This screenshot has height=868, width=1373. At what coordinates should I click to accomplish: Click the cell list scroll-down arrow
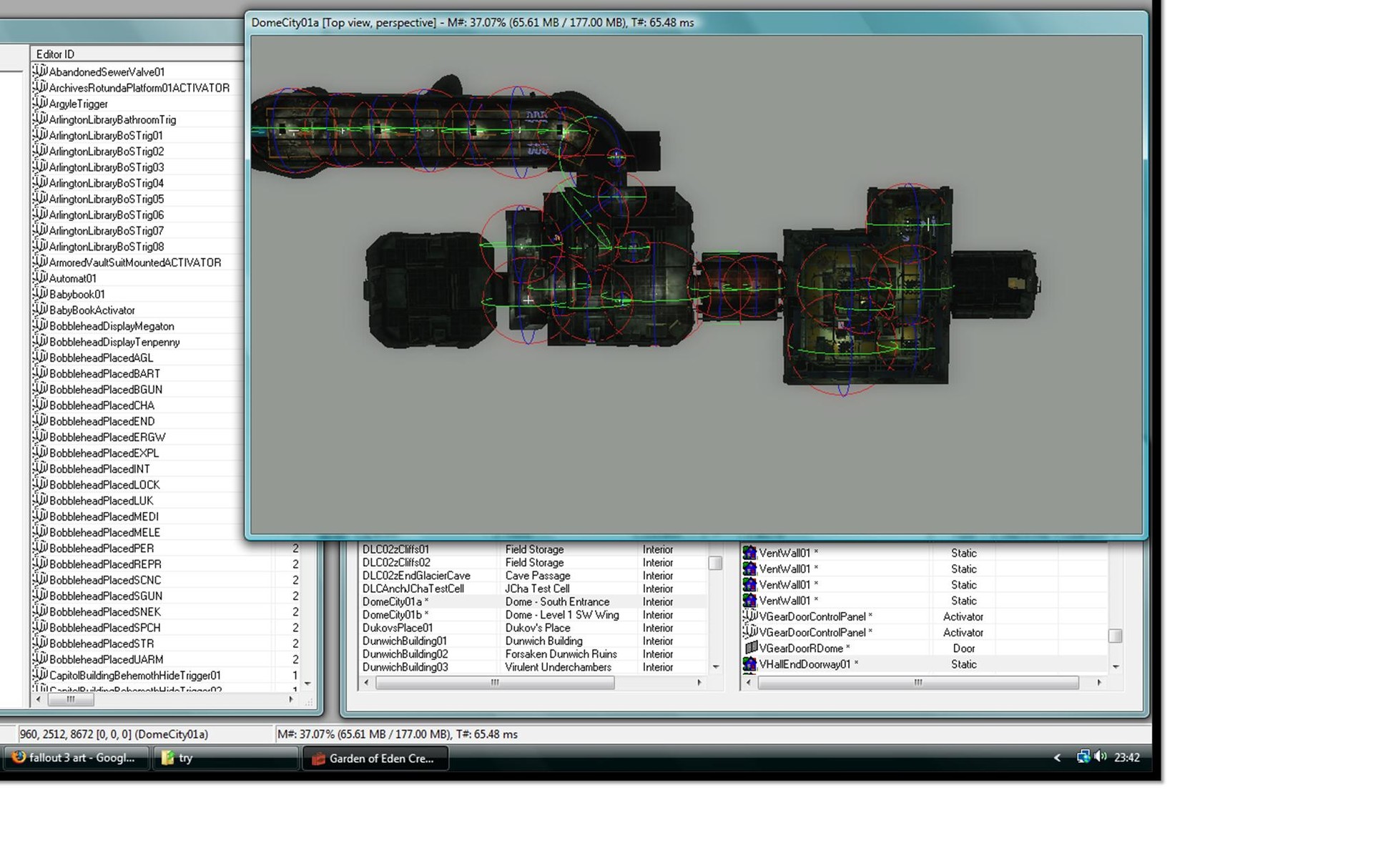(x=716, y=666)
